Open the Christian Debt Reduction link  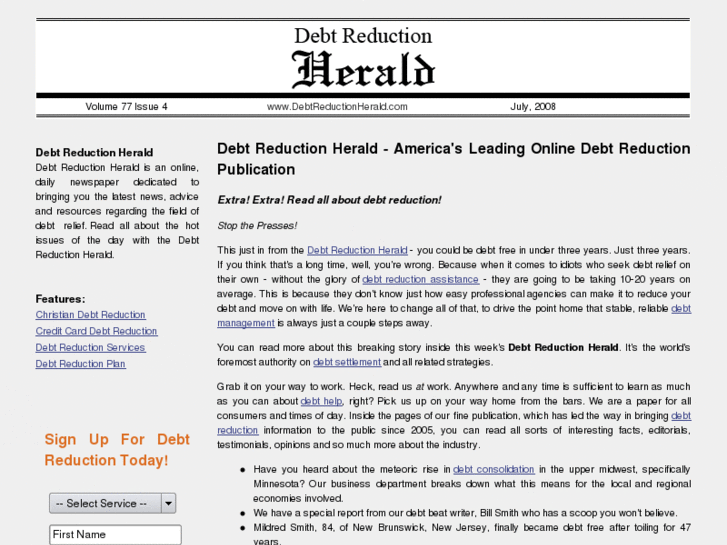point(90,315)
